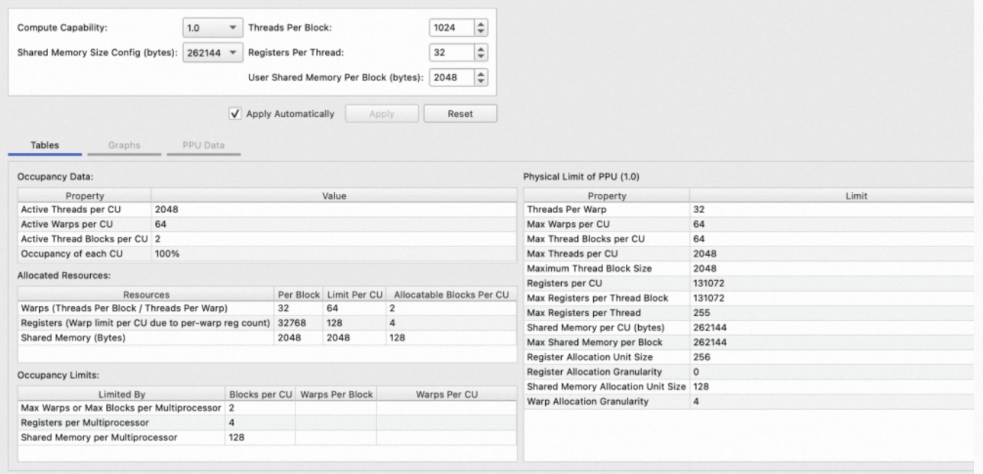Image resolution: width=983 pixels, height=474 pixels.
Task: Click Allocatable Blocks Per CU column header
Action: tap(451, 294)
